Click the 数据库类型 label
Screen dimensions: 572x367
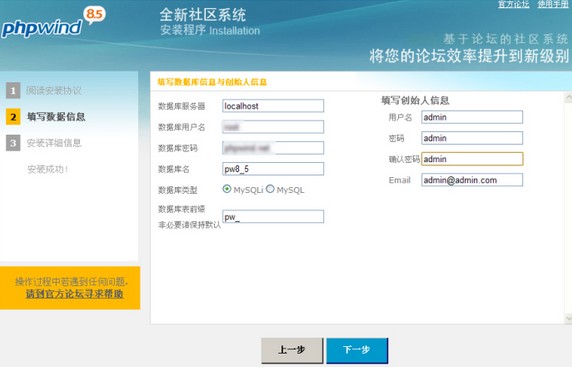pyautogui.click(x=178, y=190)
